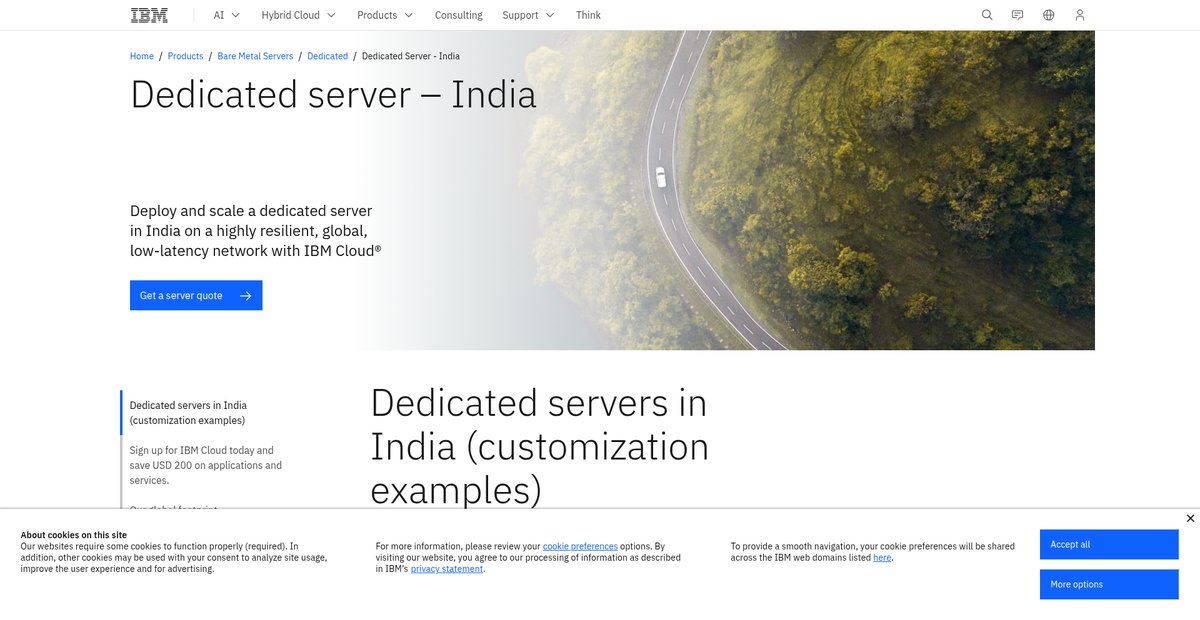Open the Consulting menu item
This screenshot has width=1200, height=620.
coord(458,15)
